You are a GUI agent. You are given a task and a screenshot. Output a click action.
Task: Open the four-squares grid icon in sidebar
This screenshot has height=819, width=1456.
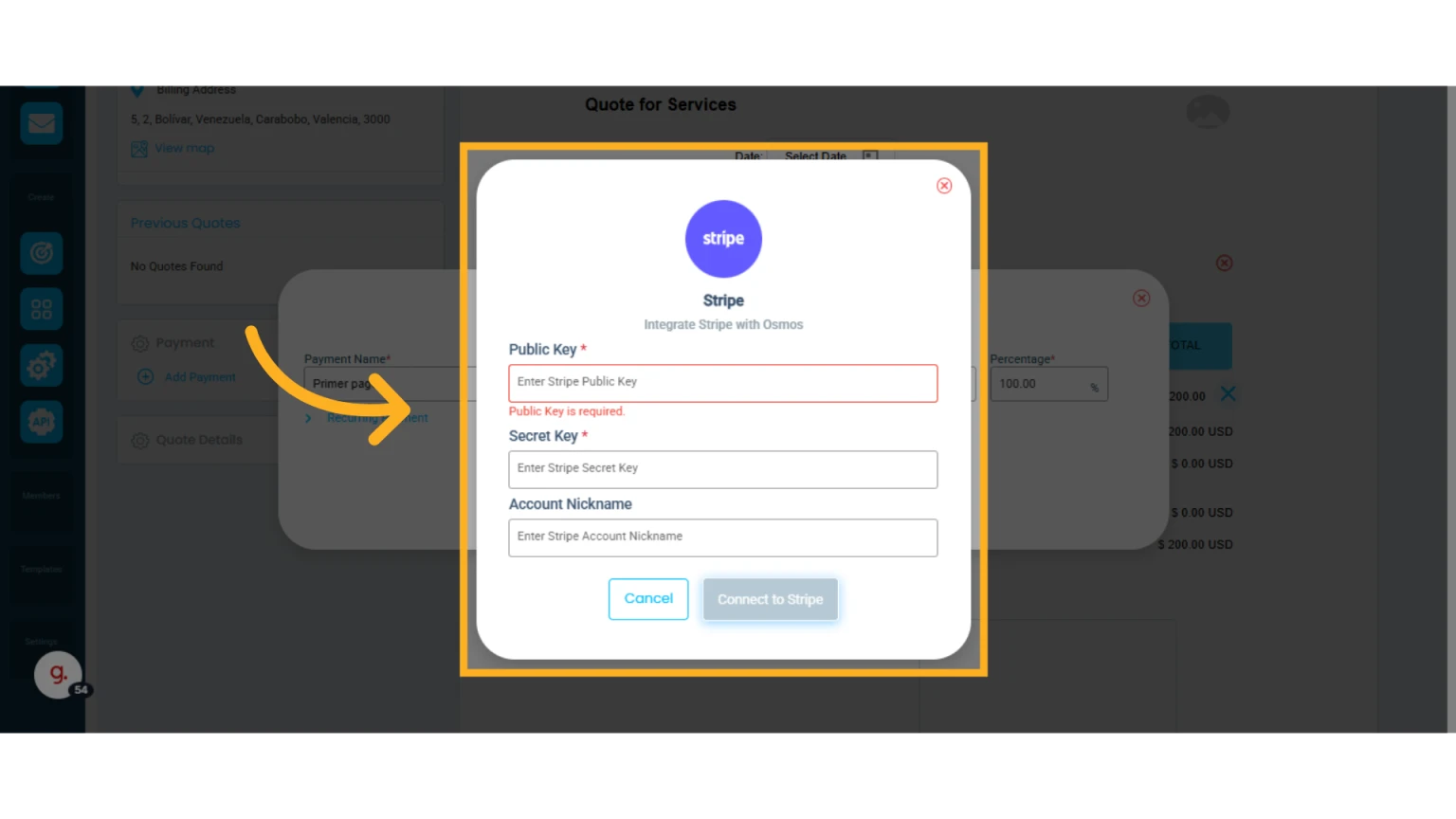tap(42, 309)
